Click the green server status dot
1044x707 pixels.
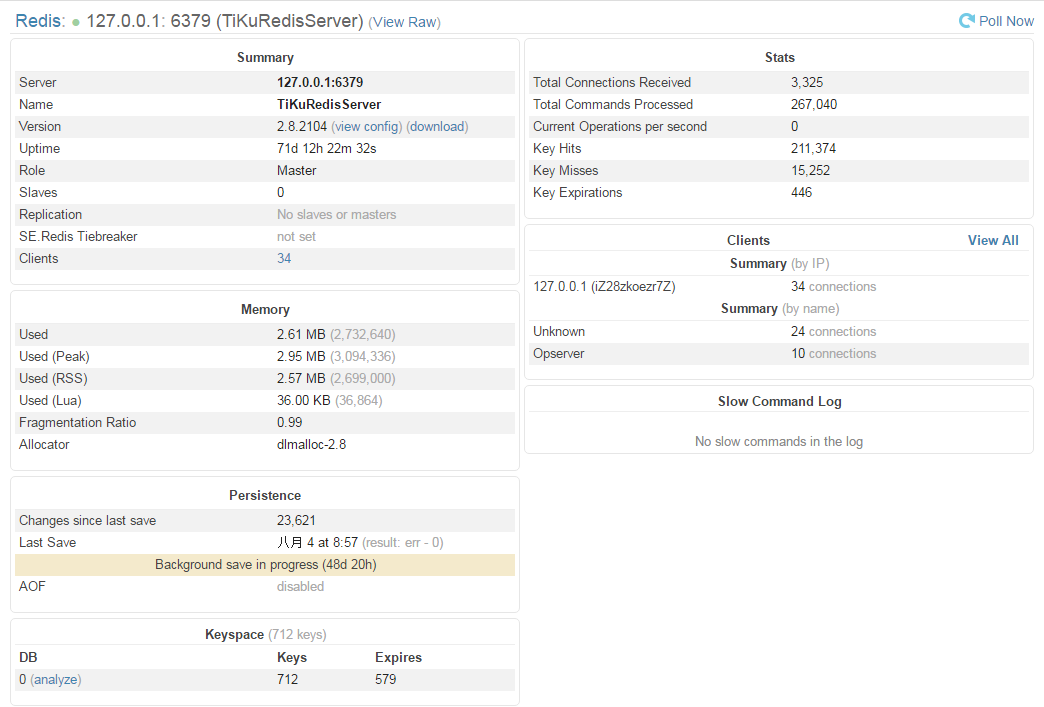click(76, 22)
